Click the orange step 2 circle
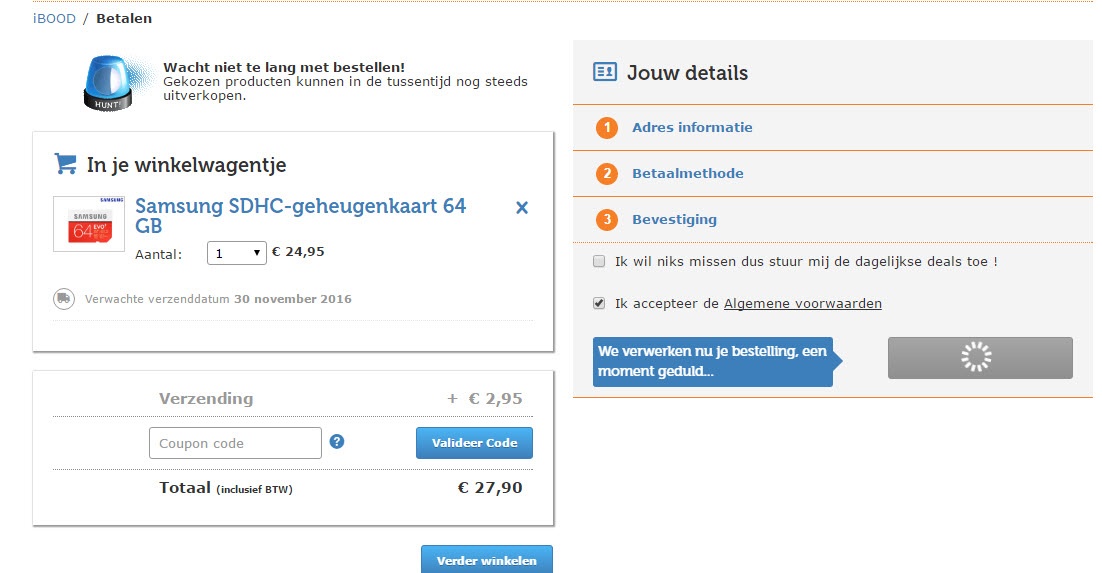Screen dimensions: 1102x573 [606, 174]
